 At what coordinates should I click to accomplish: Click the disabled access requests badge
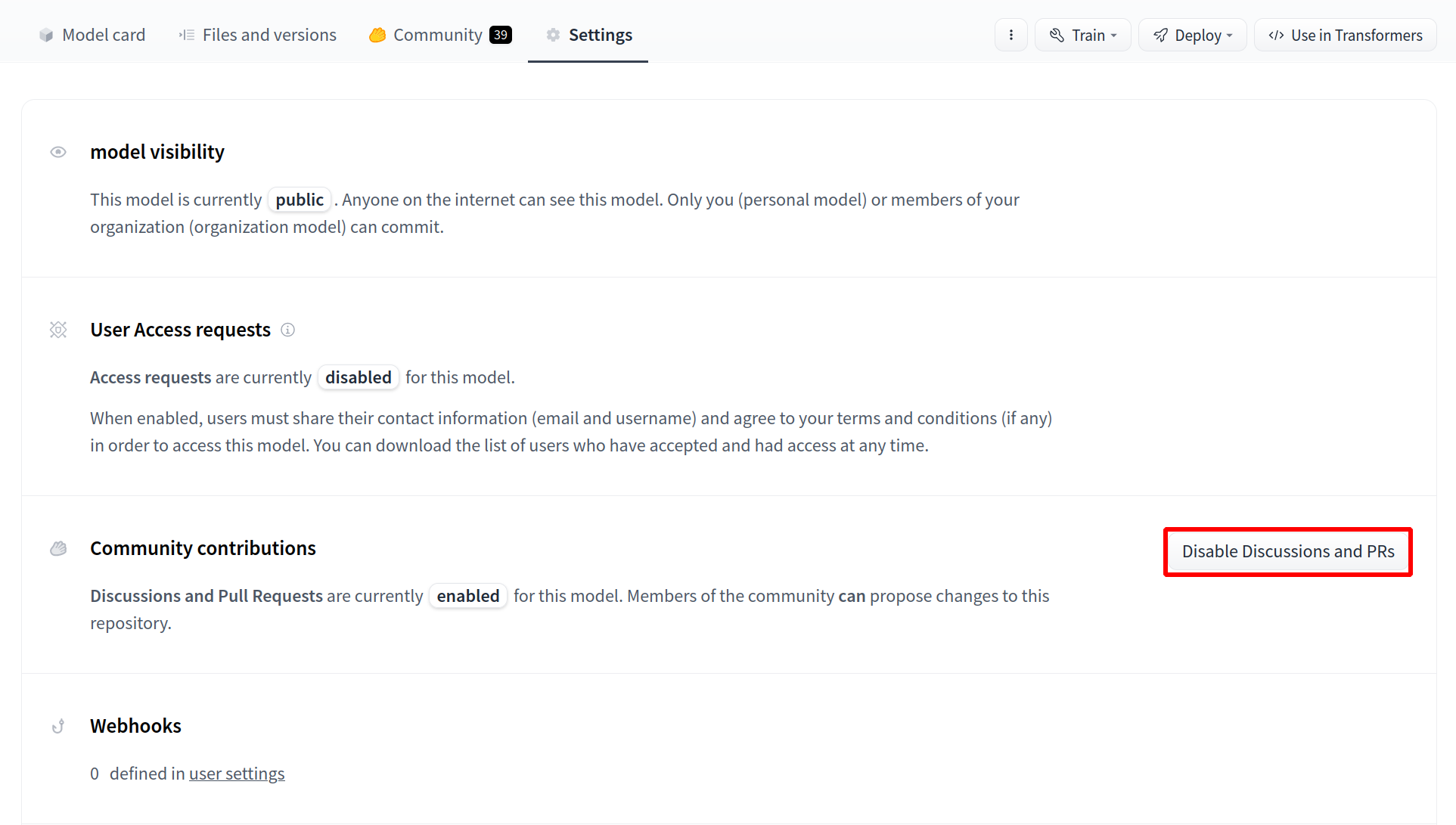click(358, 377)
